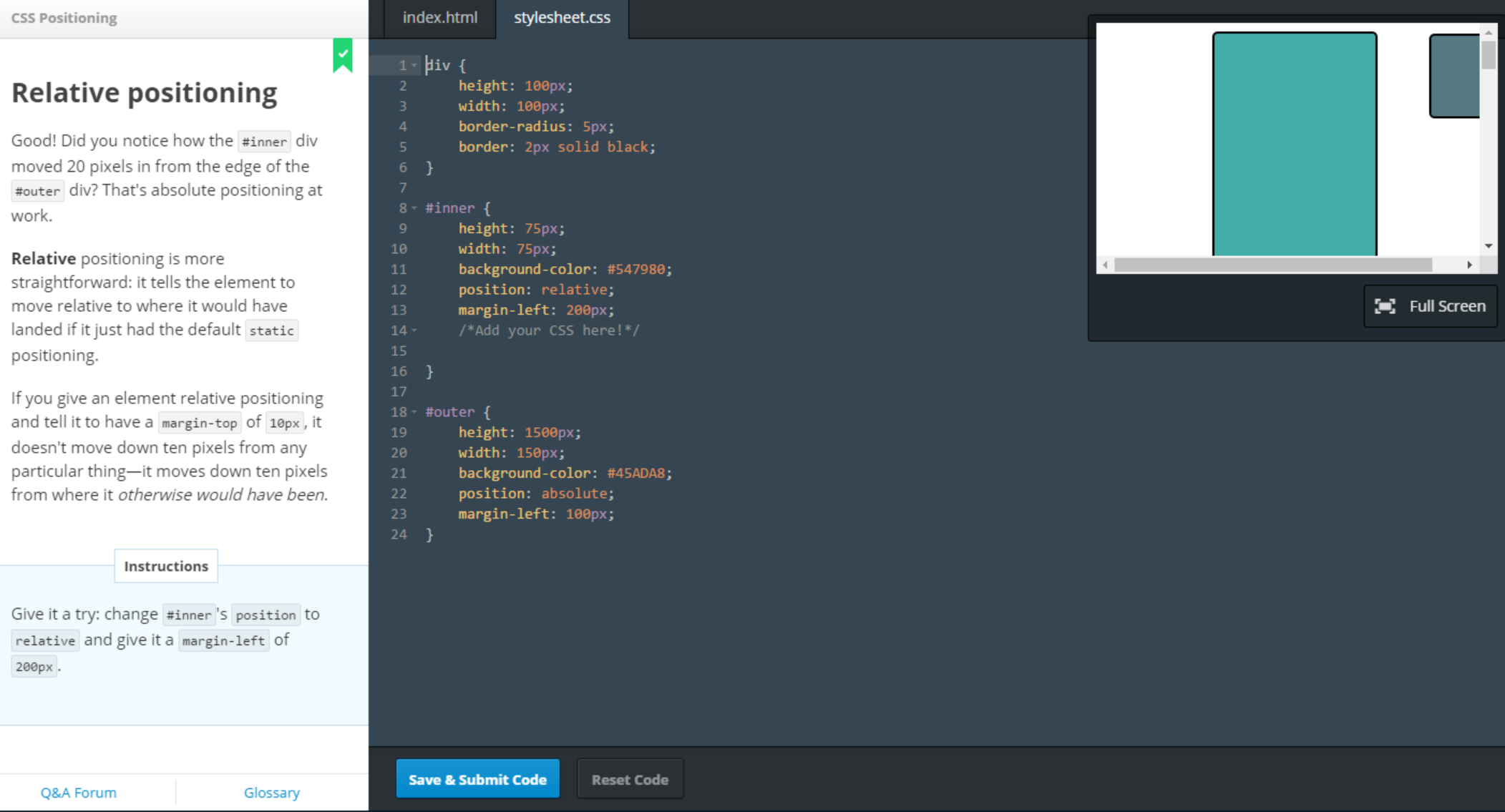This screenshot has height=812, width=1505.
Task: Collapse the #outer rule fold arrow
Action: click(414, 412)
